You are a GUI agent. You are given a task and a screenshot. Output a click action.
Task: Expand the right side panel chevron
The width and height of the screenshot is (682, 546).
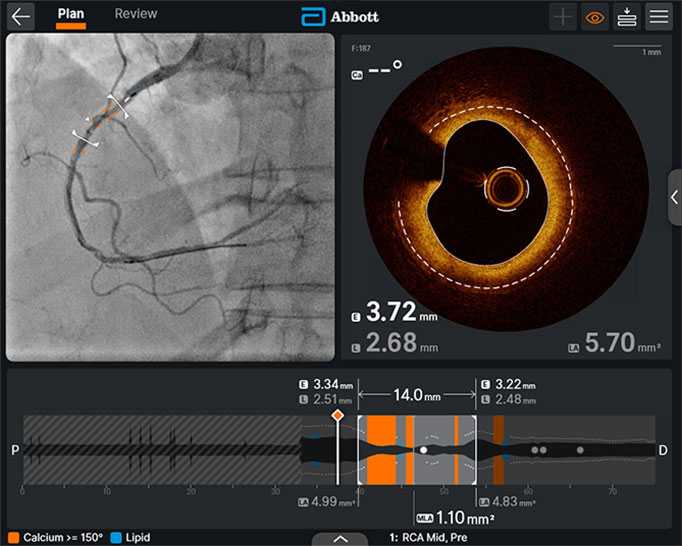(675, 197)
